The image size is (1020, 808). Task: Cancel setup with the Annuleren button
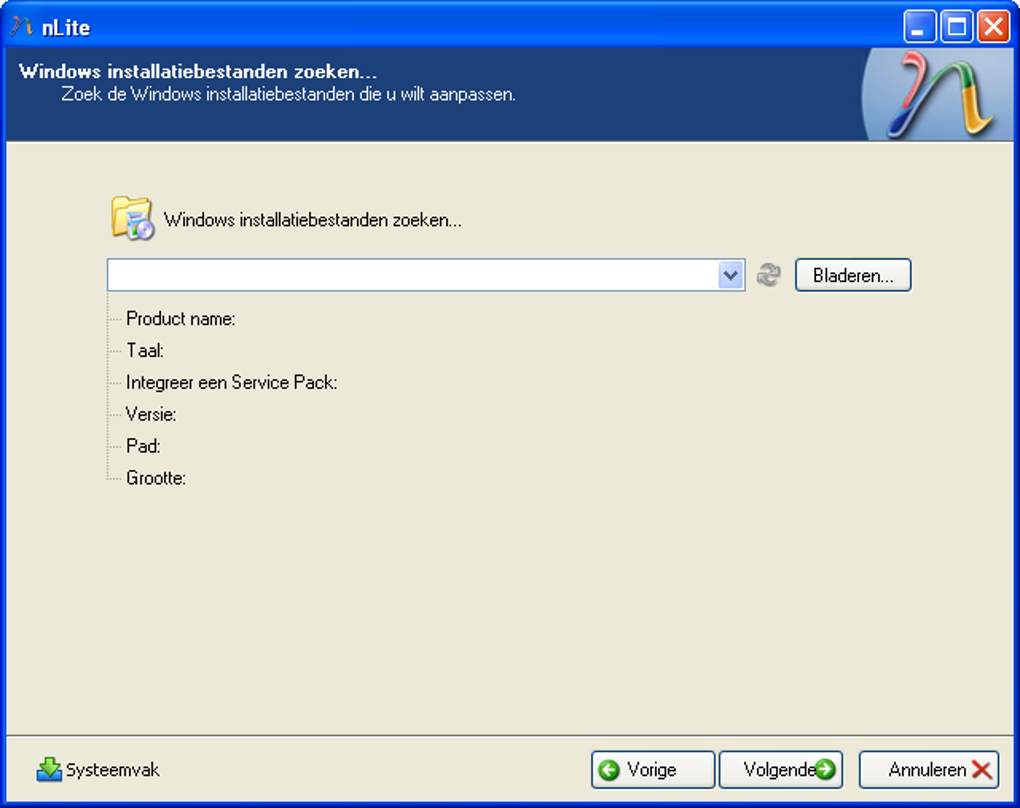(x=929, y=770)
